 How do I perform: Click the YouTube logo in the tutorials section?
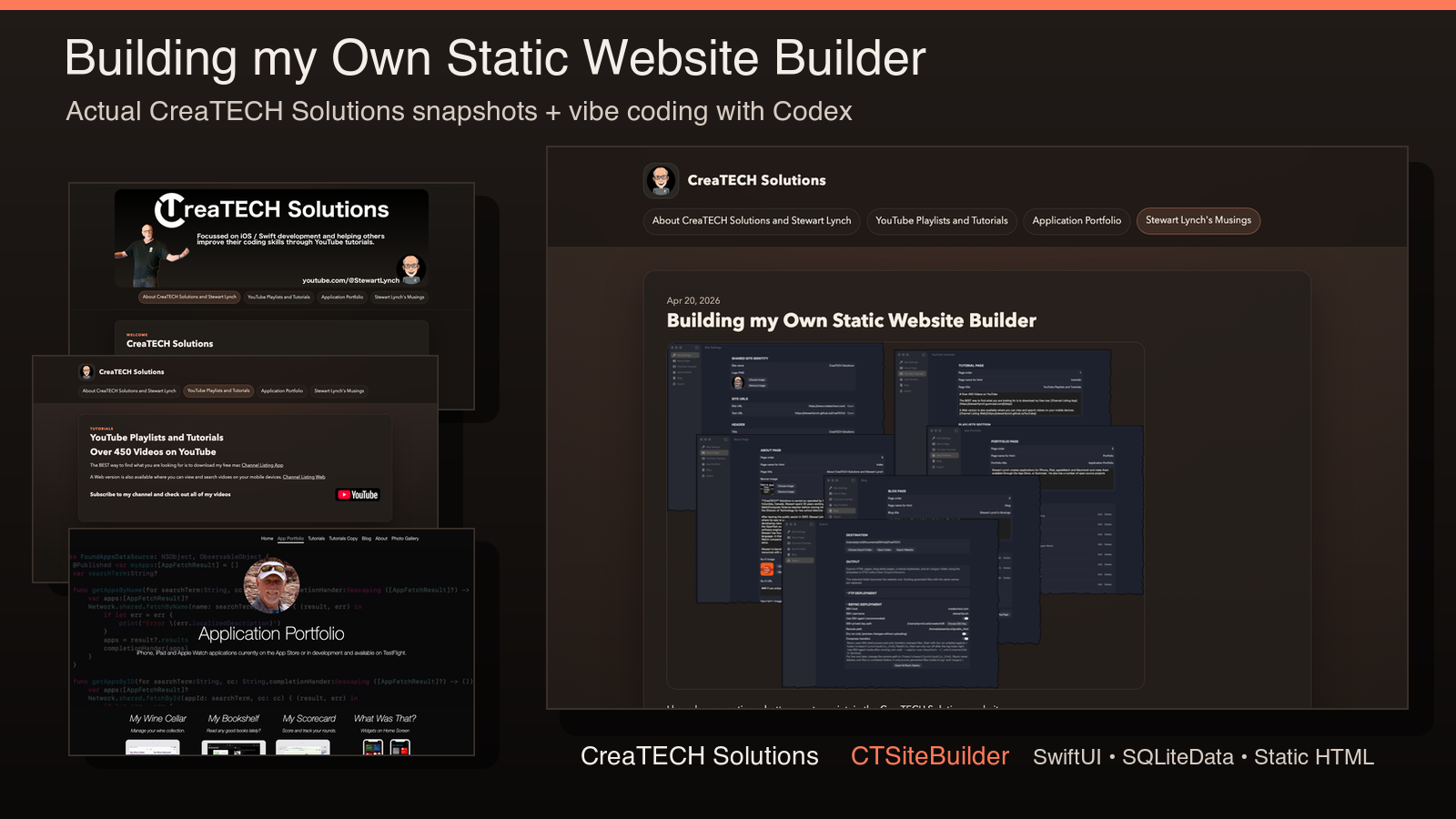click(x=358, y=494)
